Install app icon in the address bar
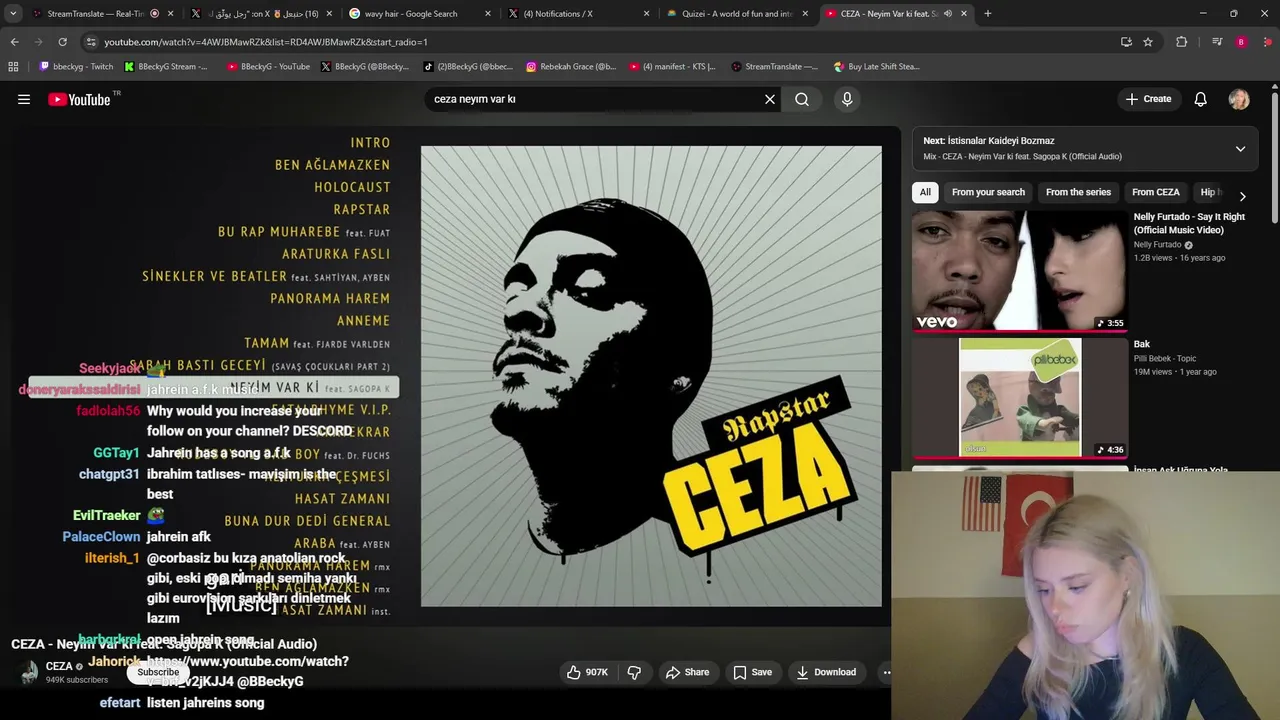 click(x=1126, y=42)
